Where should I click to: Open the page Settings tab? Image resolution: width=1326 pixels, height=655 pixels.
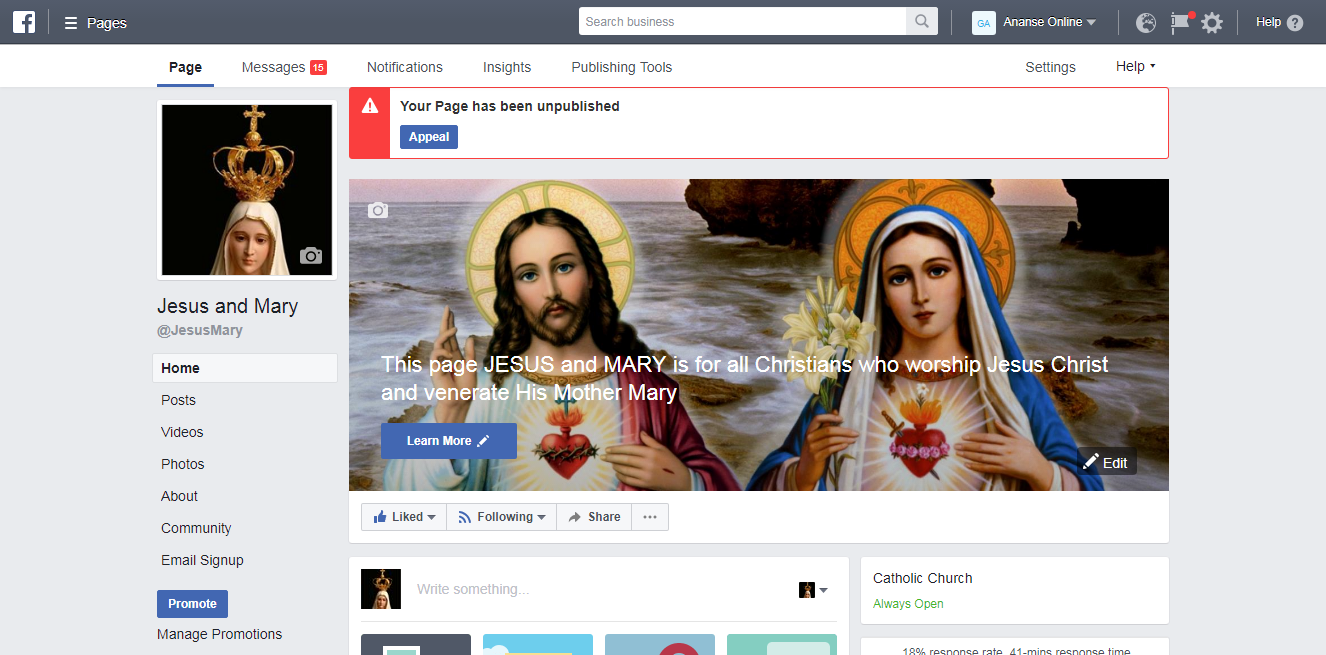(1050, 67)
